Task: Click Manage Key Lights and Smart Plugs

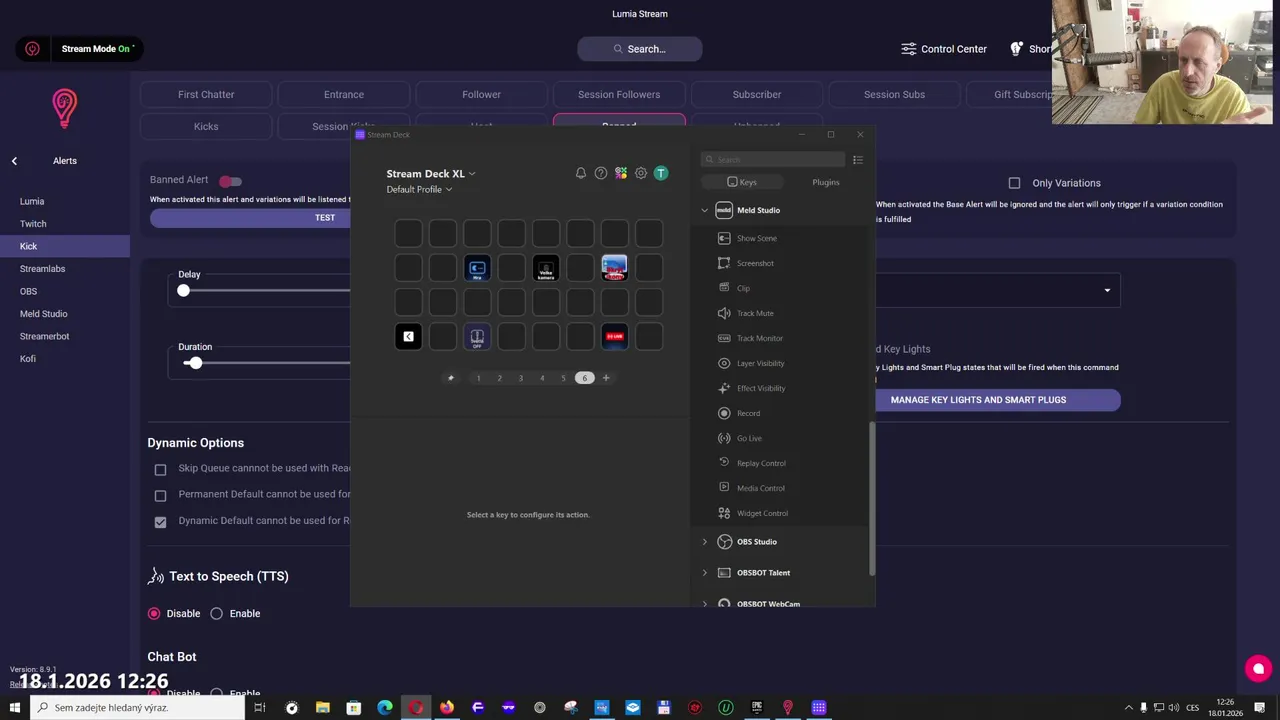Action: coord(978,400)
